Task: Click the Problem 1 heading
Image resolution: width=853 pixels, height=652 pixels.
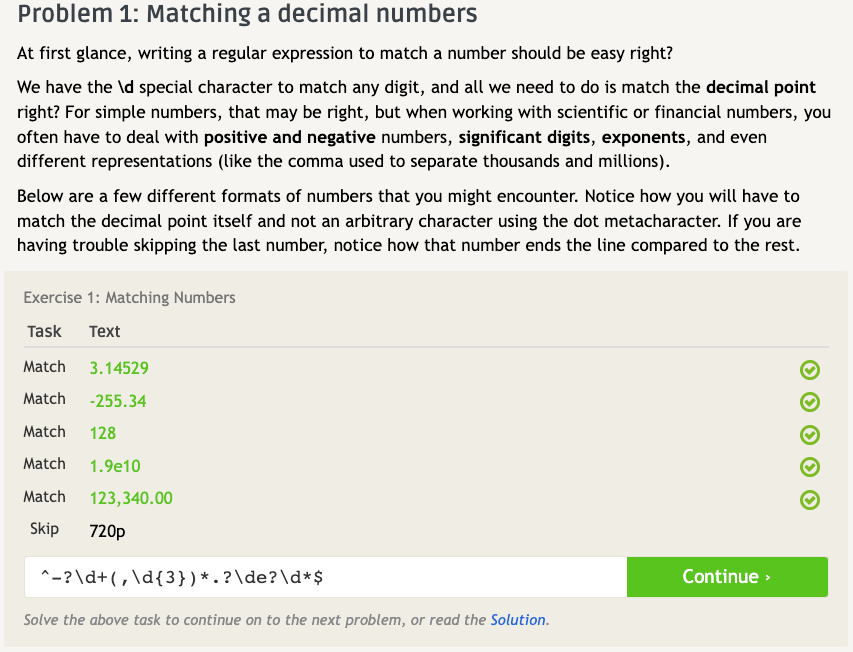Action: (x=247, y=15)
